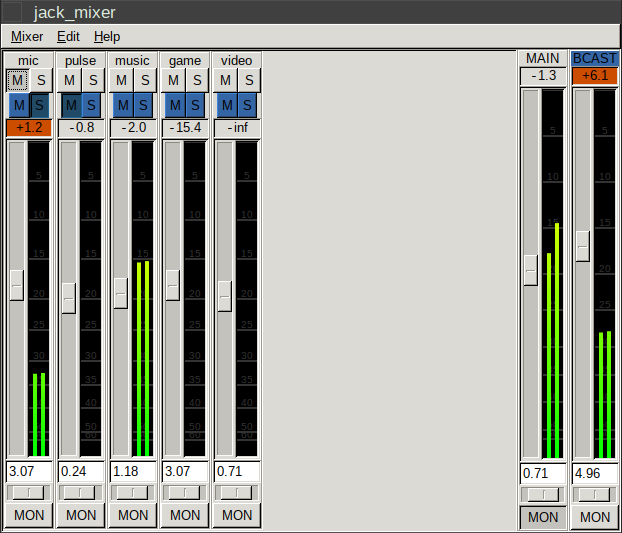The height and width of the screenshot is (533, 622).
Task: Click the mic channel name label
Action: click(29, 61)
